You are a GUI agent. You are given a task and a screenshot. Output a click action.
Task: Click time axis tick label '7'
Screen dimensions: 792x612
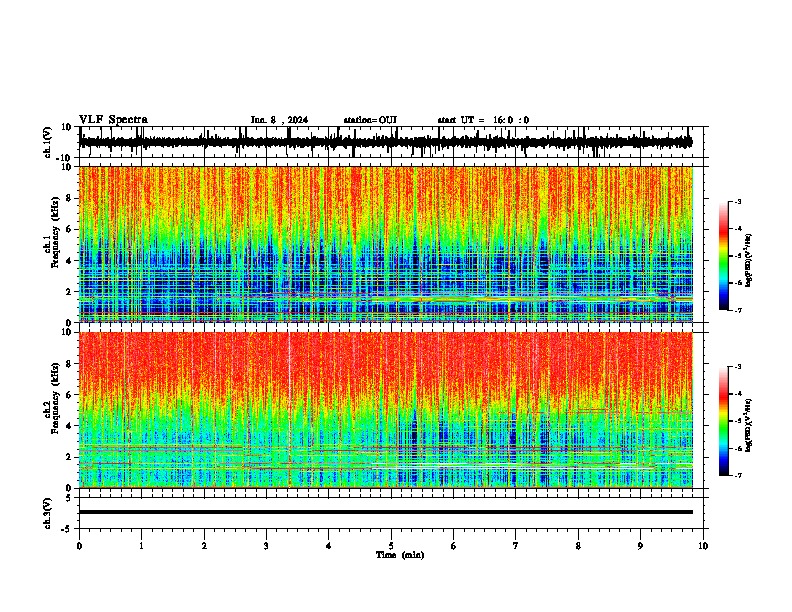pyautogui.click(x=516, y=546)
